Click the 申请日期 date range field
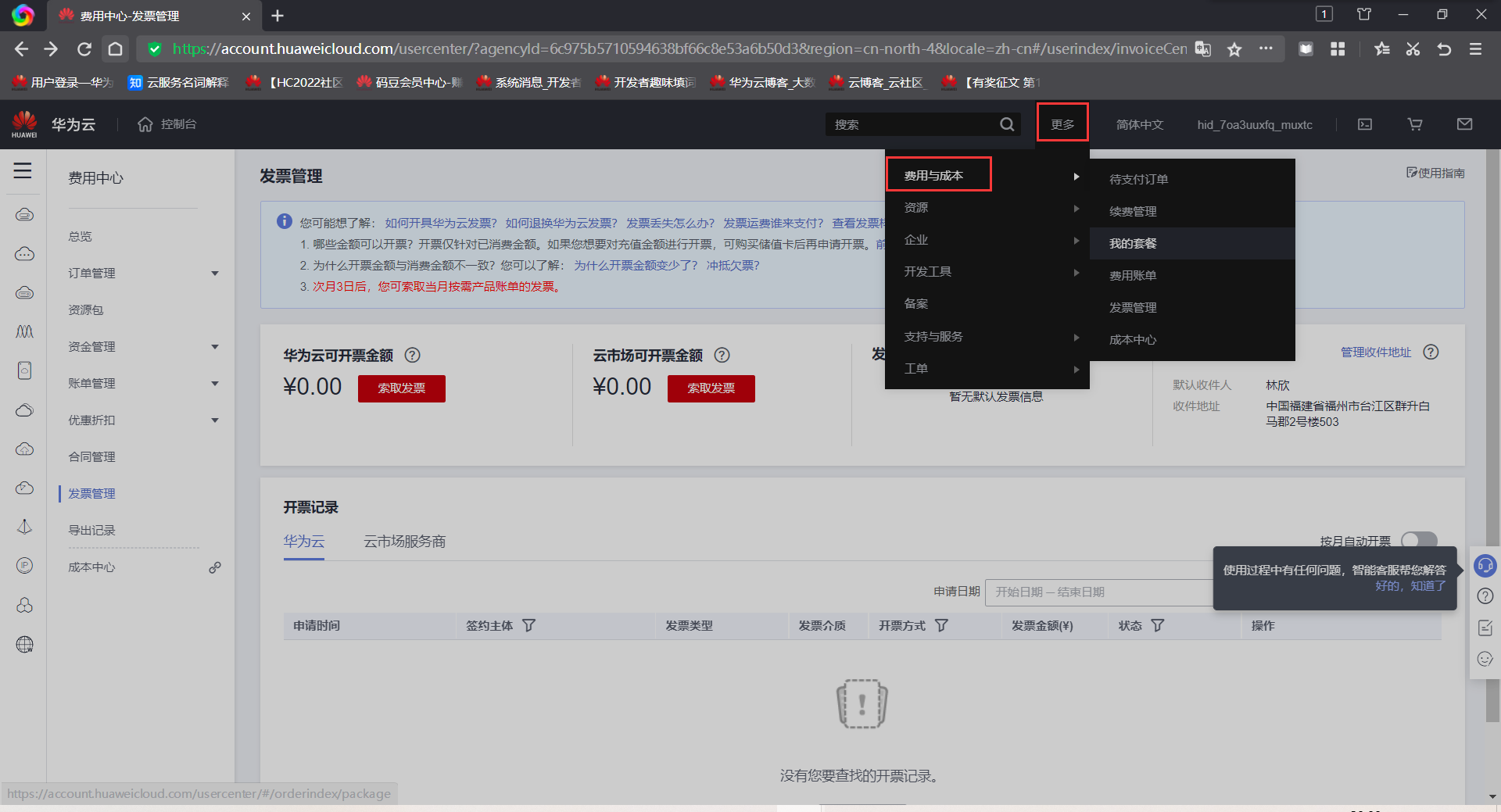 tap(1099, 592)
